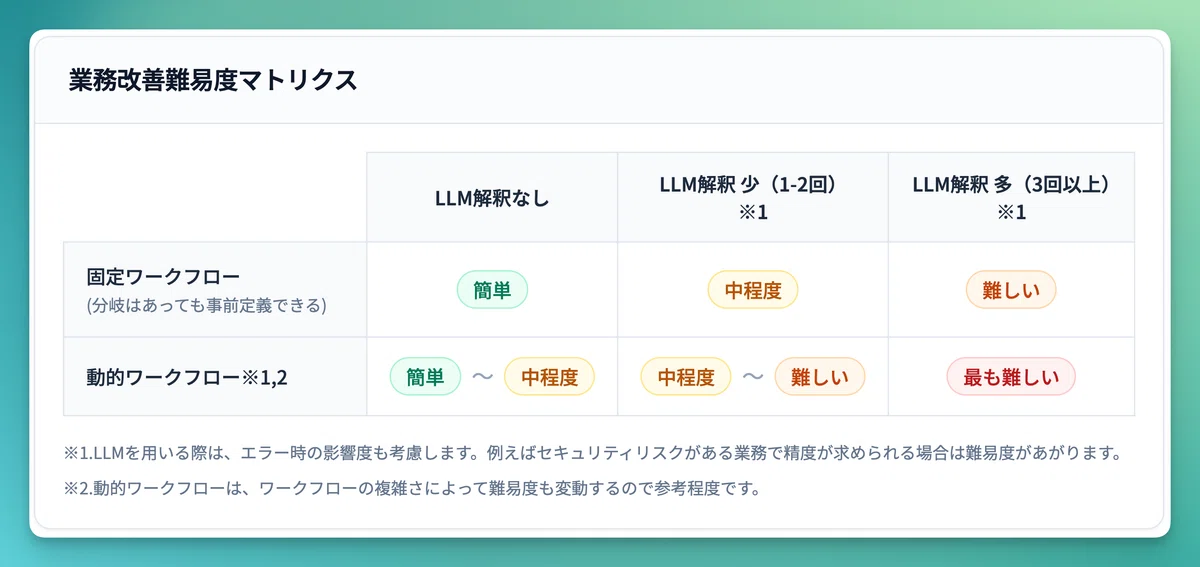Select the LLM解釈なし column header
Viewport: 1200px width, 567px height.
pyautogui.click(x=491, y=198)
